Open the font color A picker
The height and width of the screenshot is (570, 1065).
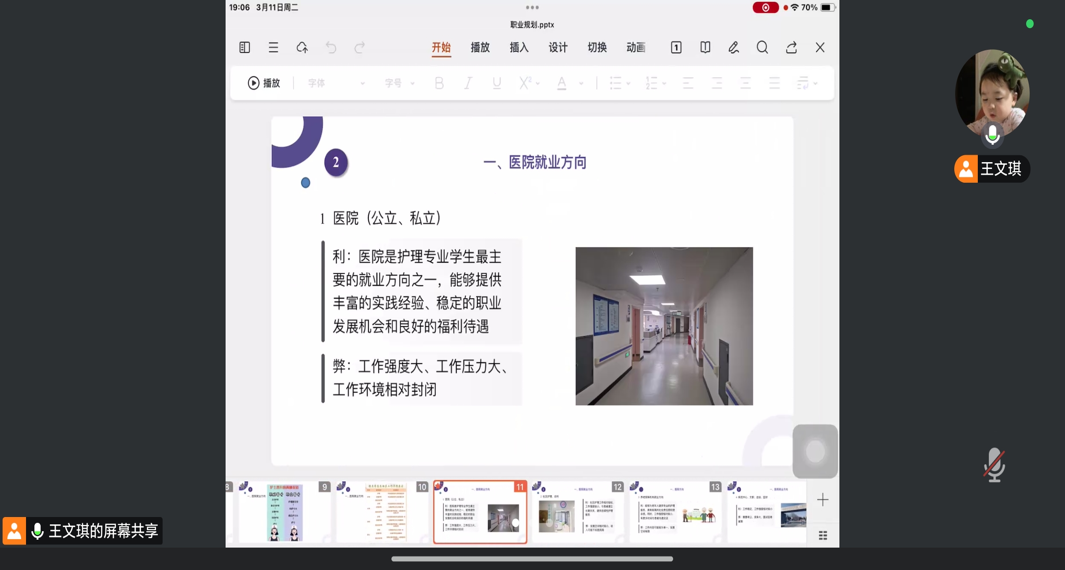point(562,84)
